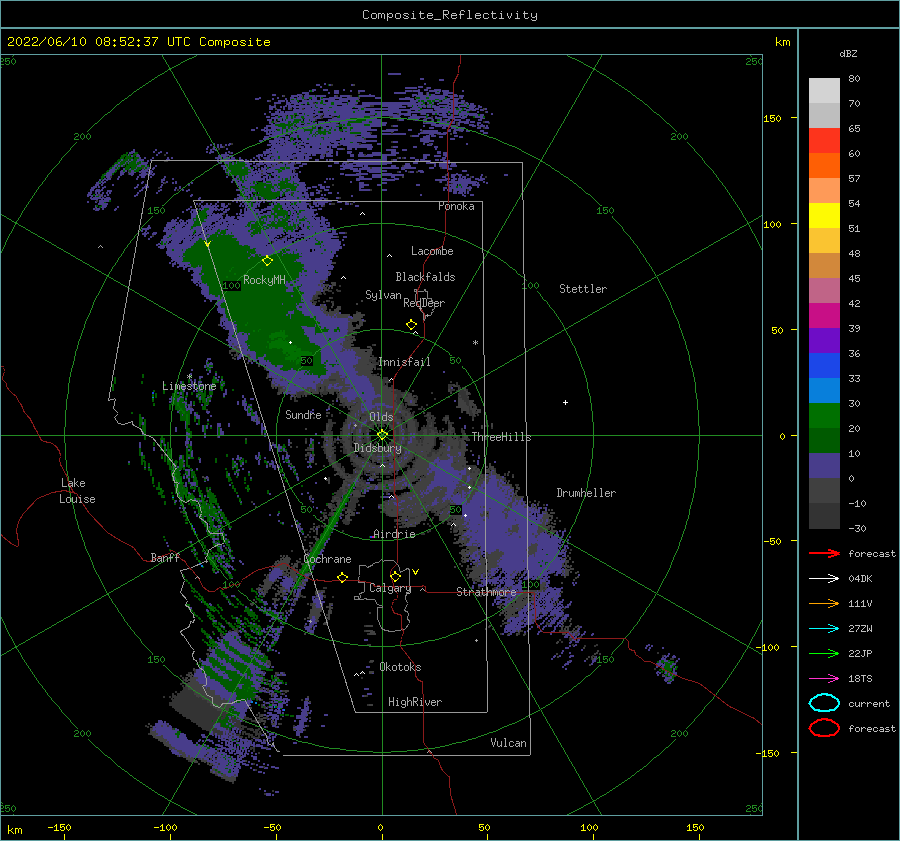Select the Sylvan label
The height and width of the screenshot is (841, 900).
[x=383, y=295]
